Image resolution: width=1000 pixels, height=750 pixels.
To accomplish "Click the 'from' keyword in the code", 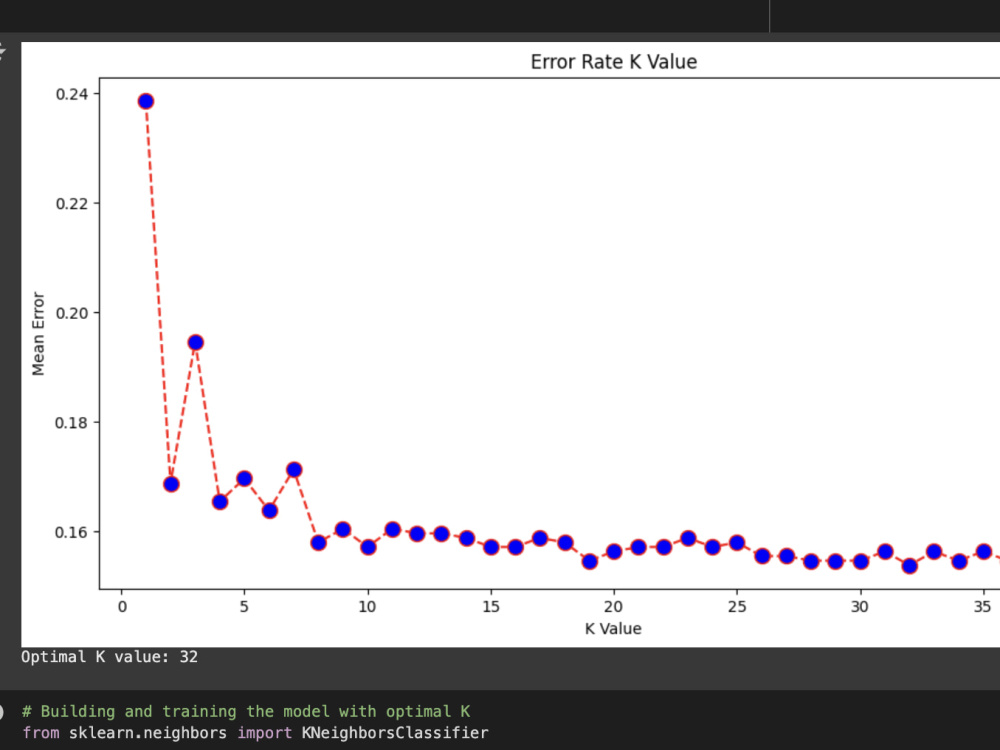I will (x=41, y=733).
